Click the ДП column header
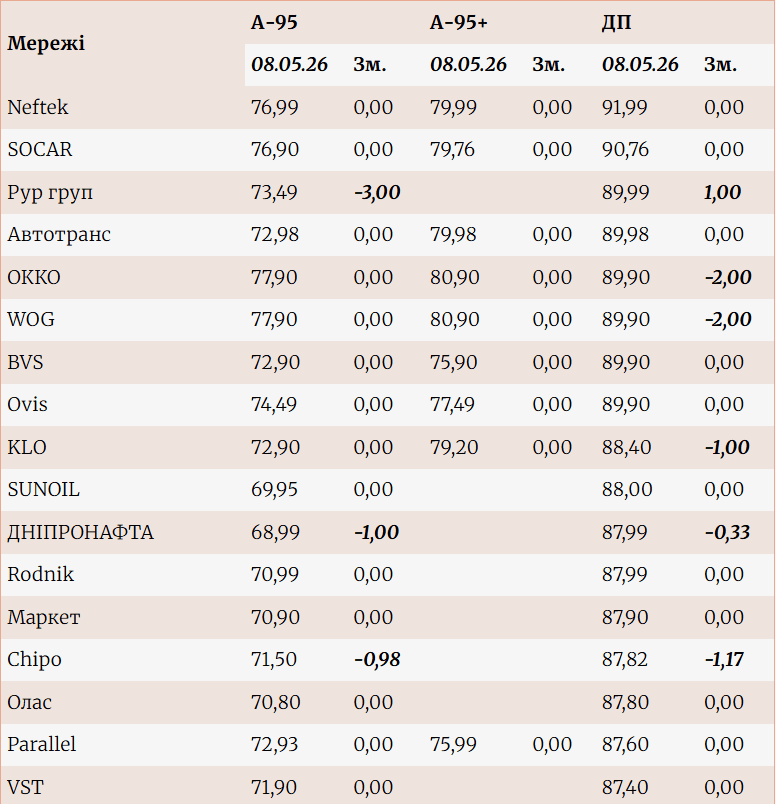This screenshot has width=776, height=804. pyautogui.click(x=616, y=23)
